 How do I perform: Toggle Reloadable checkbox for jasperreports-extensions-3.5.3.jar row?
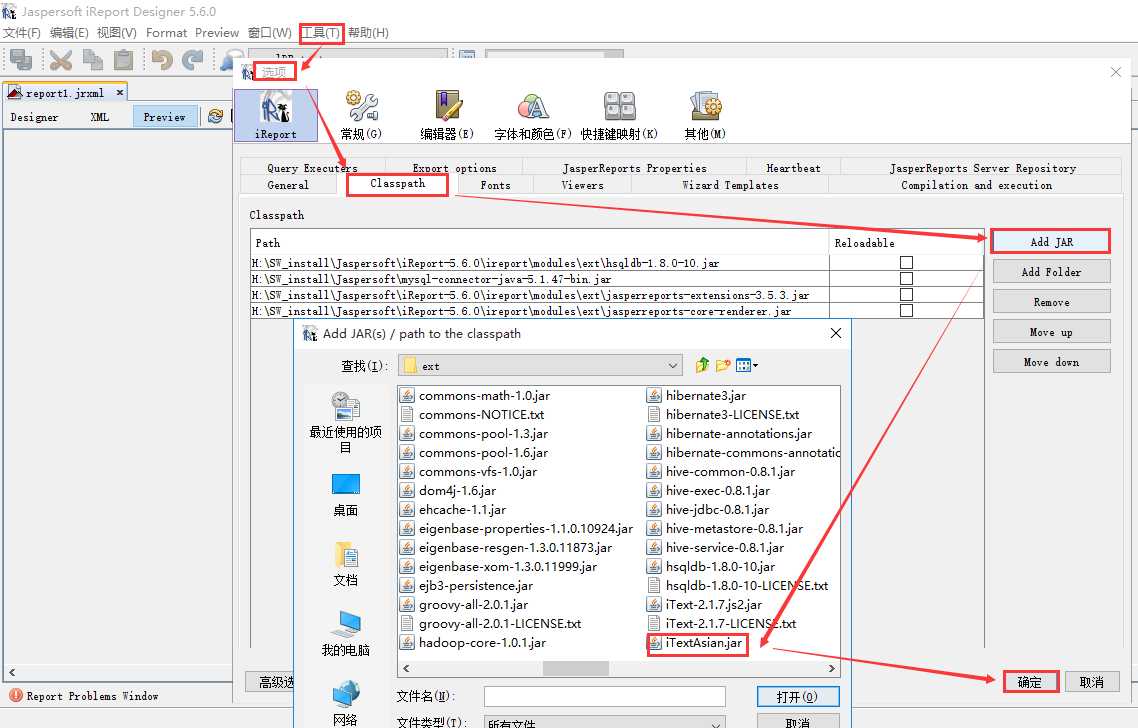(x=906, y=295)
